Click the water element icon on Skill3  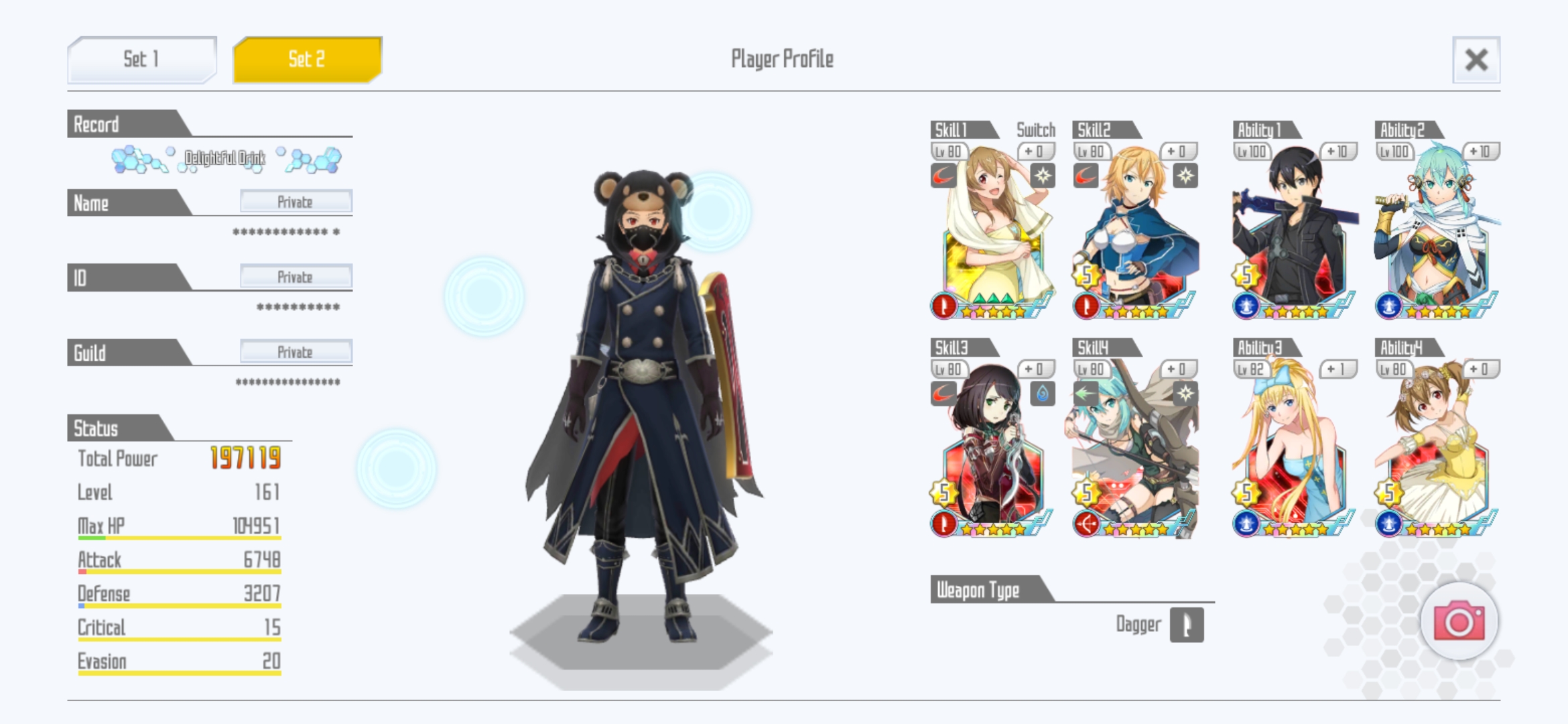1042,394
